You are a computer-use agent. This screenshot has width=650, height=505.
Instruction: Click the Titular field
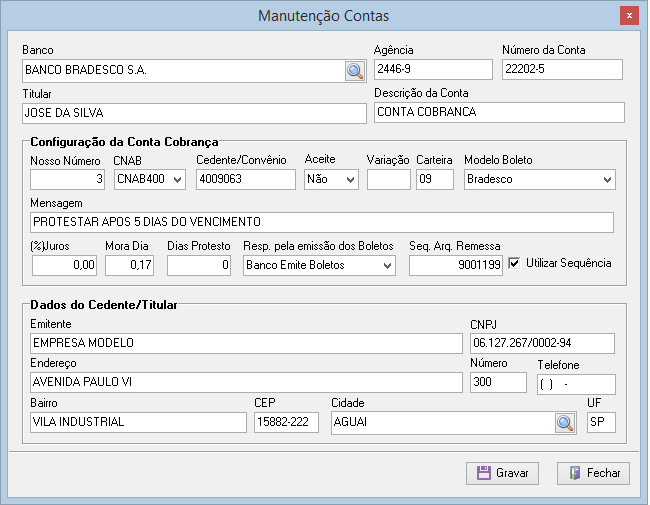(194, 113)
